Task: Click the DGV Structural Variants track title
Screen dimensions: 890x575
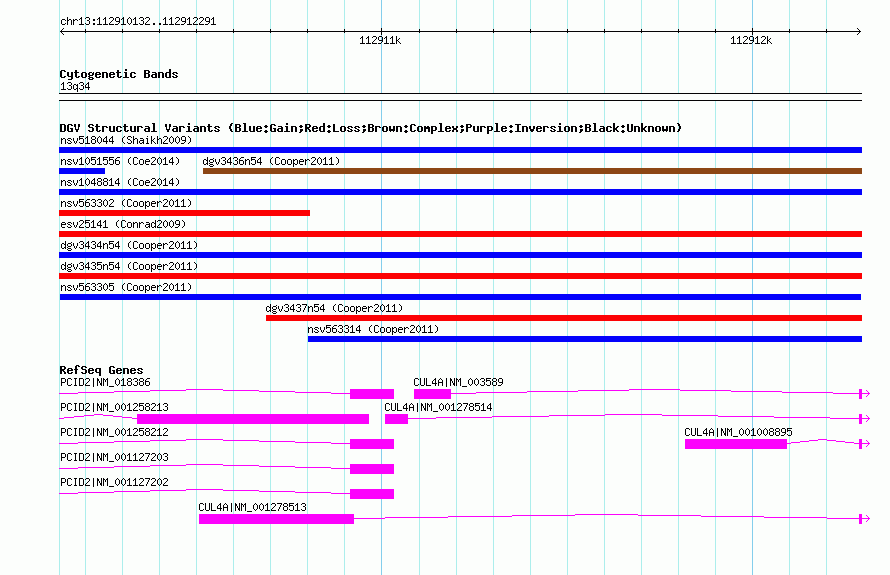Action: [371, 128]
